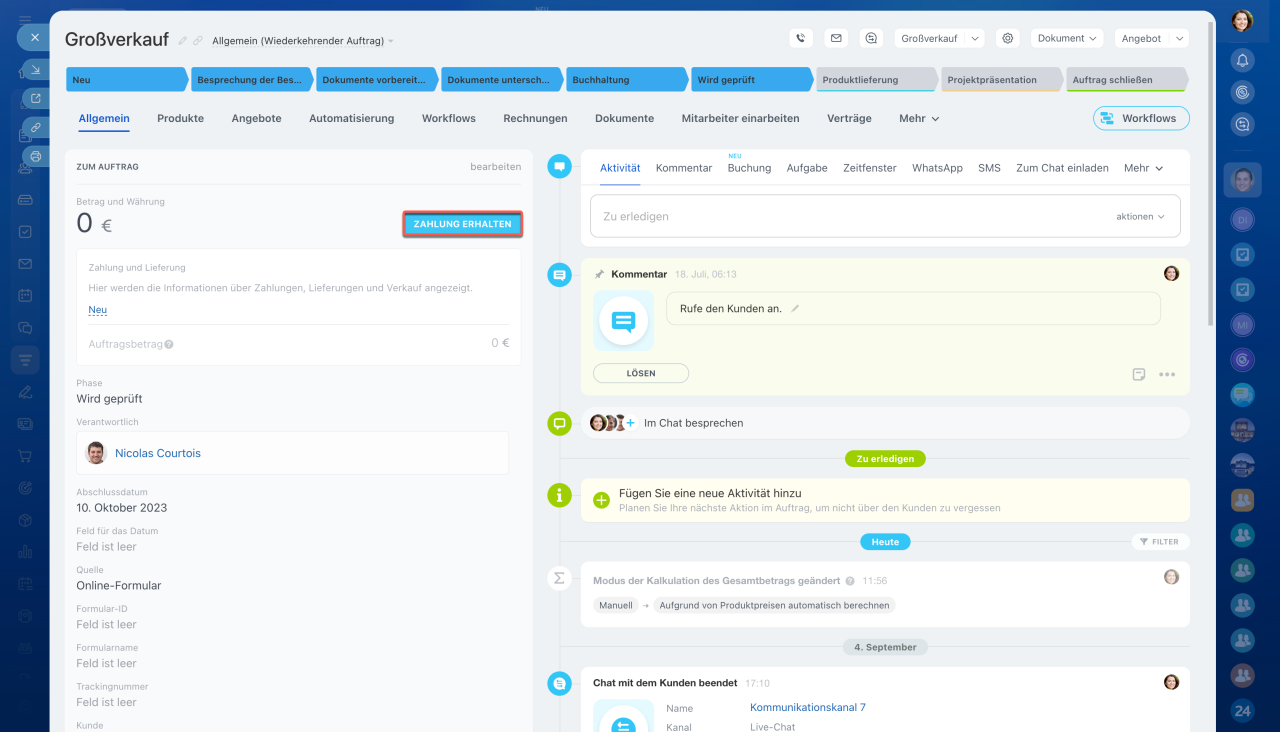Switch to the Produkte tab
The image size is (1280, 732).
pos(180,118)
